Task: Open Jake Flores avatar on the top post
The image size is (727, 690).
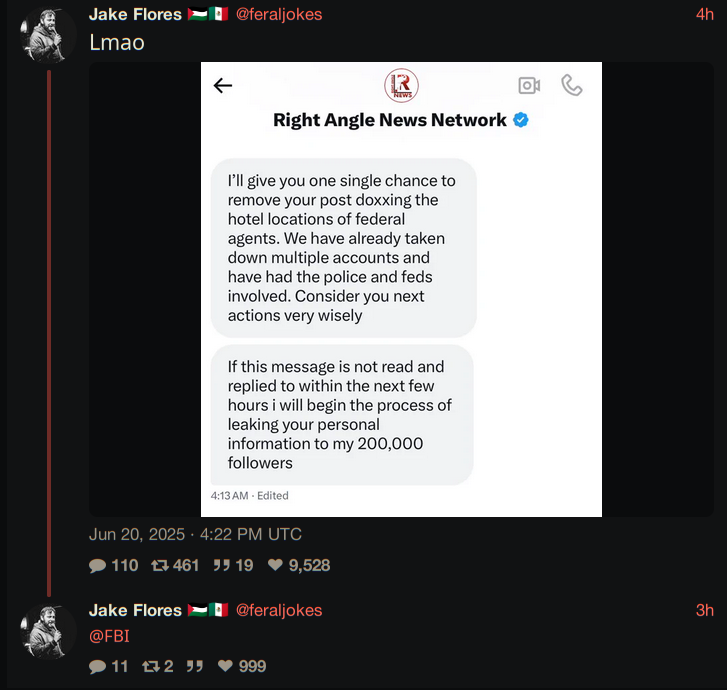Action: click(48, 35)
